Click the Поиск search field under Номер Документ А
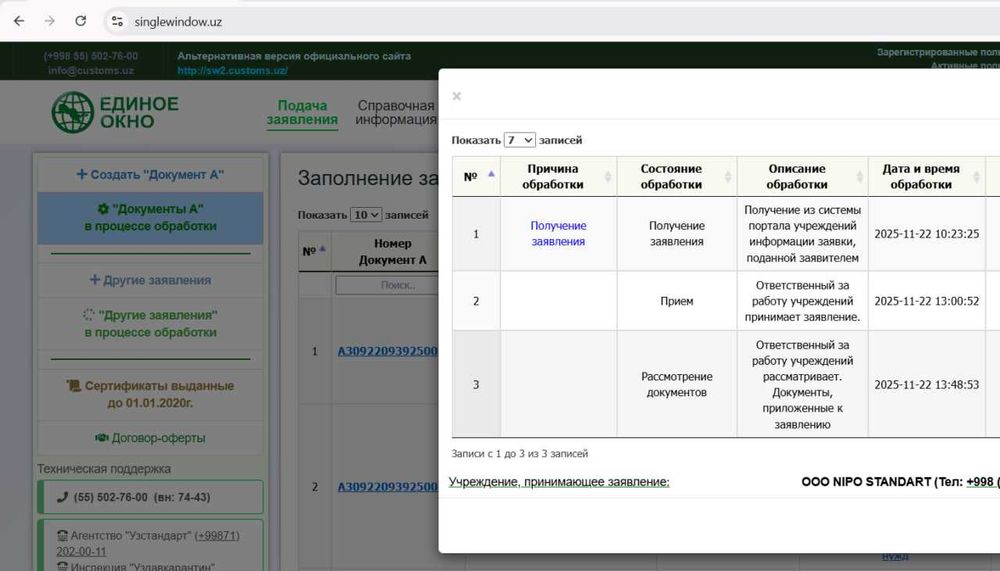Image resolution: width=1000 pixels, height=571 pixels. coord(387,285)
